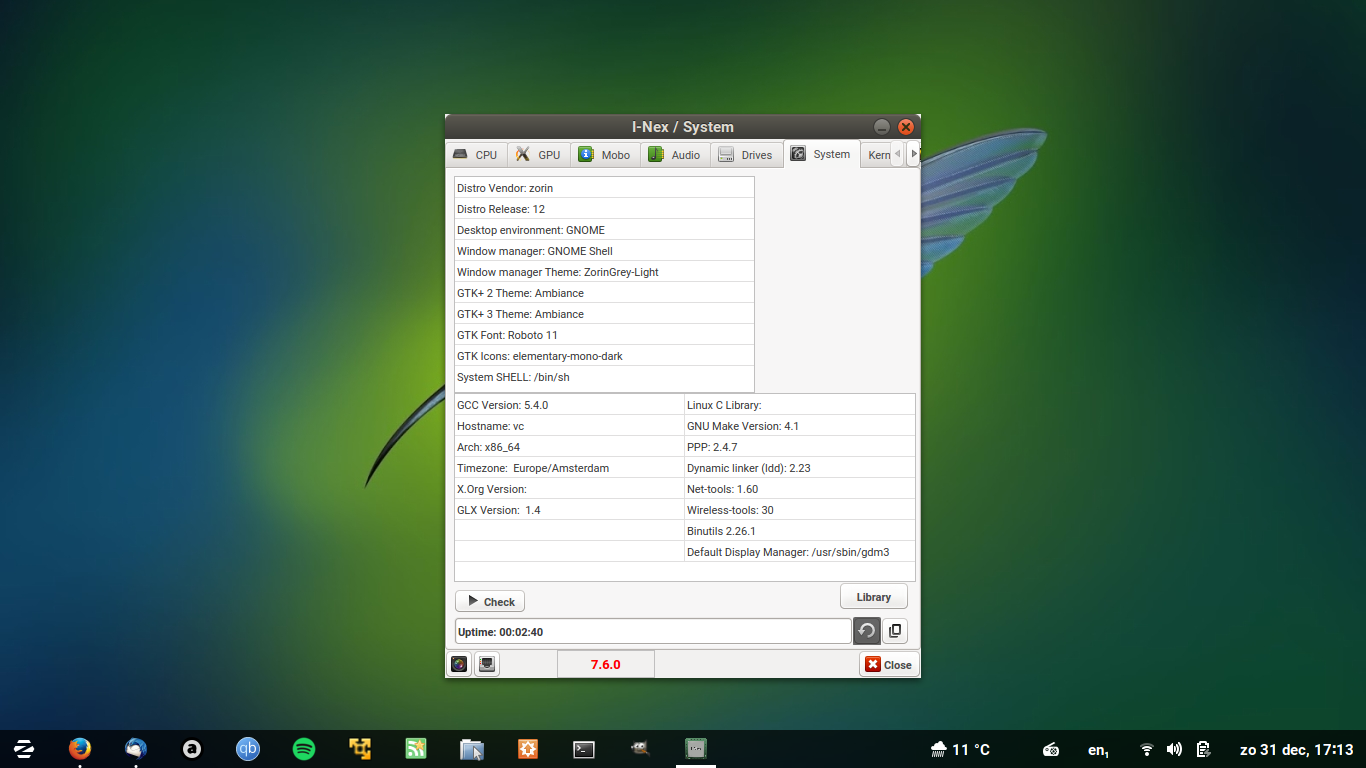Select 'GCC Version: 5.4.0' cell
This screenshot has height=768, width=1366.
(569, 404)
